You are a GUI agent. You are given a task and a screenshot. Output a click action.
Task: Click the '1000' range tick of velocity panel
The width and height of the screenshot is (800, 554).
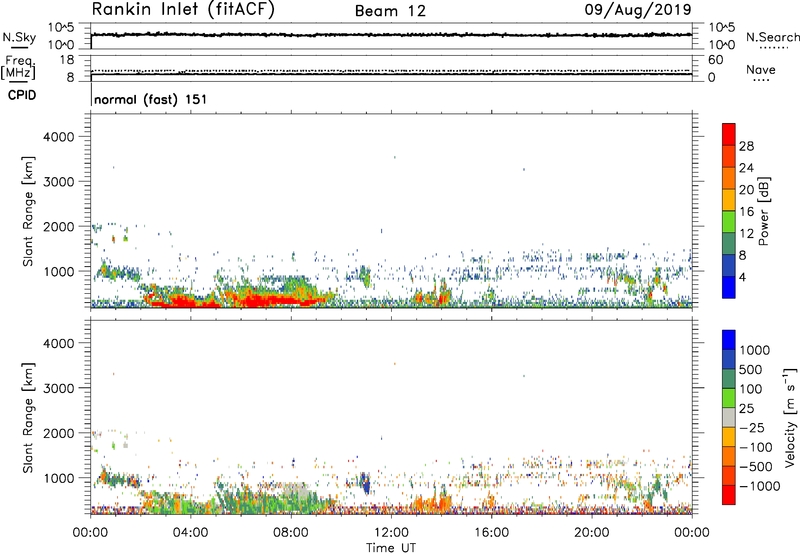click(x=58, y=478)
